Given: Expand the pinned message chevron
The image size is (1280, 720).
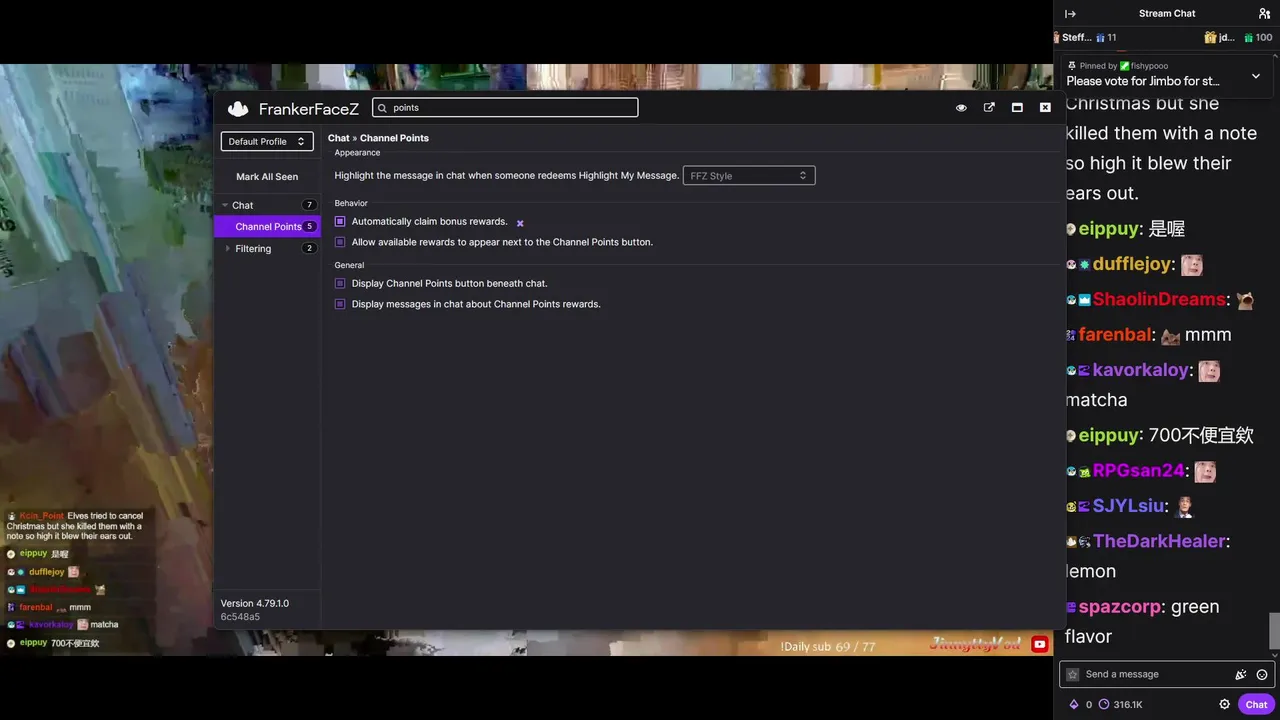Looking at the screenshot, I should point(1256,76).
